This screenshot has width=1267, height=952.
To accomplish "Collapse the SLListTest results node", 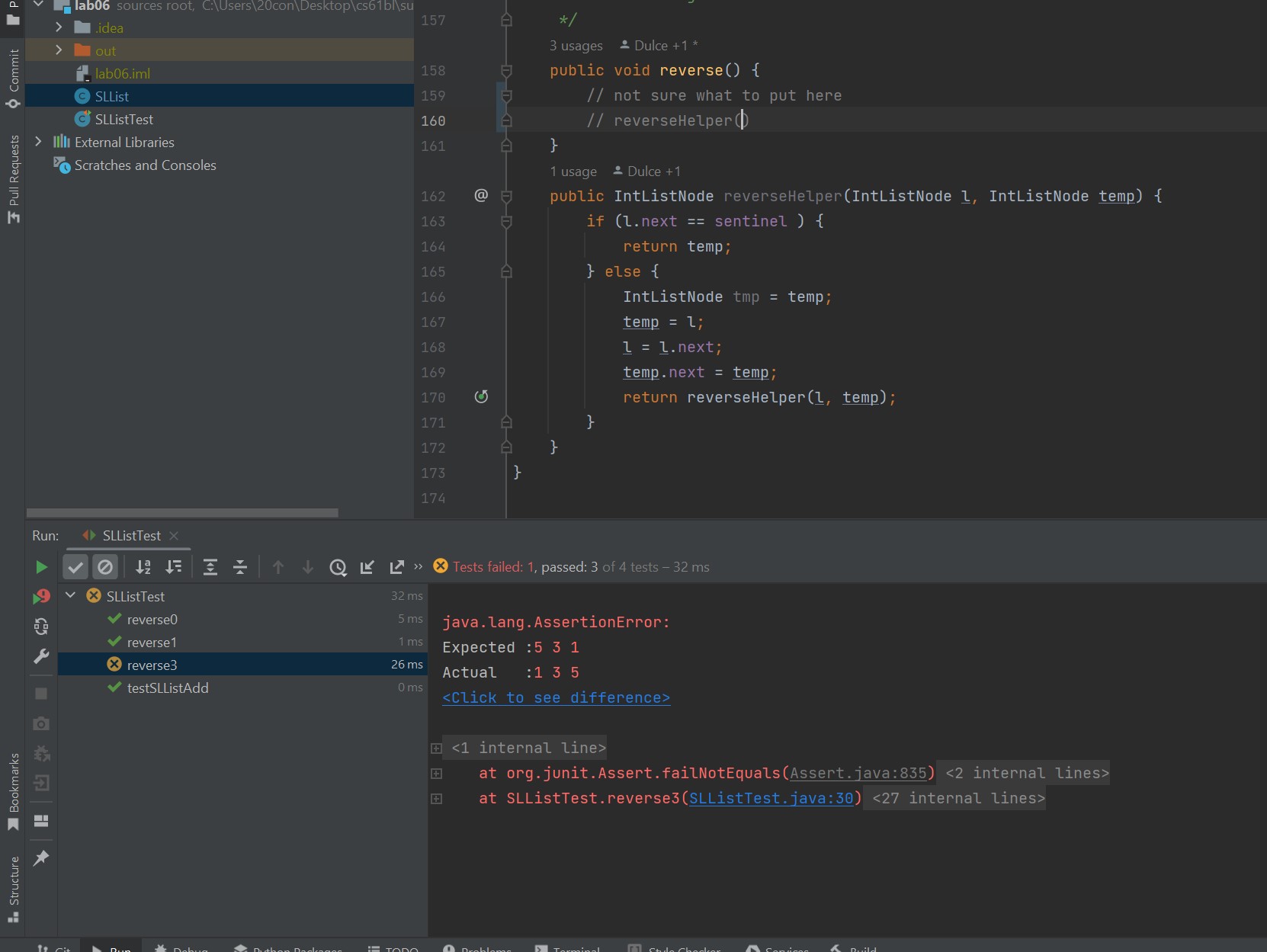I will click(x=71, y=595).
